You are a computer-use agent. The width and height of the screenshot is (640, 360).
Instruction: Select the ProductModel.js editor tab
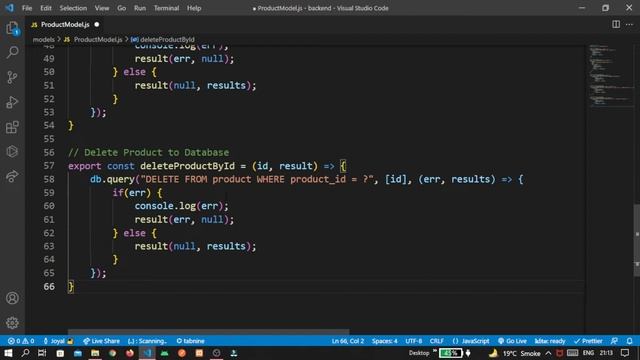[65, 24]
